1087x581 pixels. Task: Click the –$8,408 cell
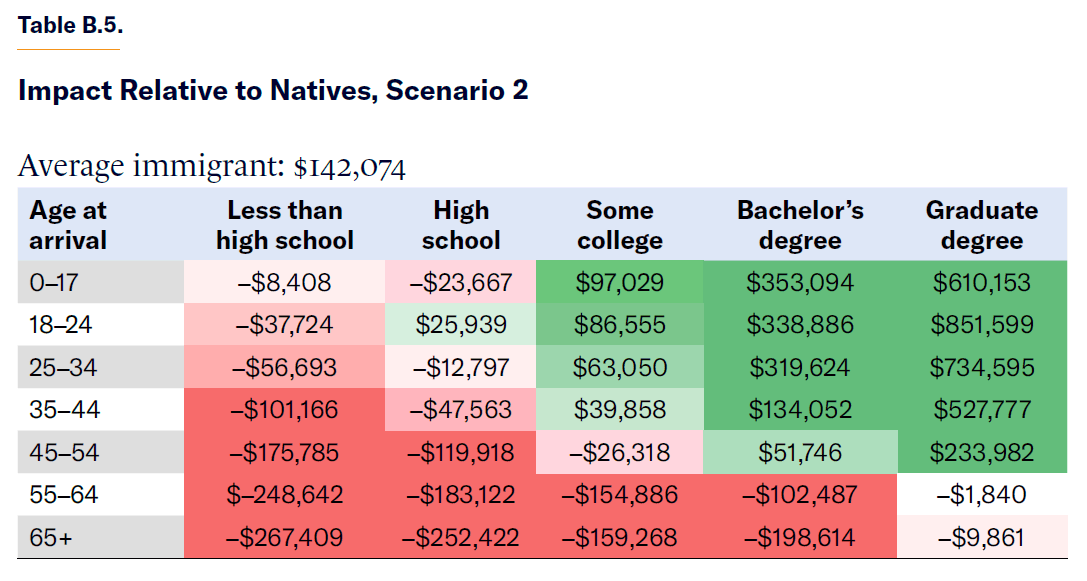[285, 283]
